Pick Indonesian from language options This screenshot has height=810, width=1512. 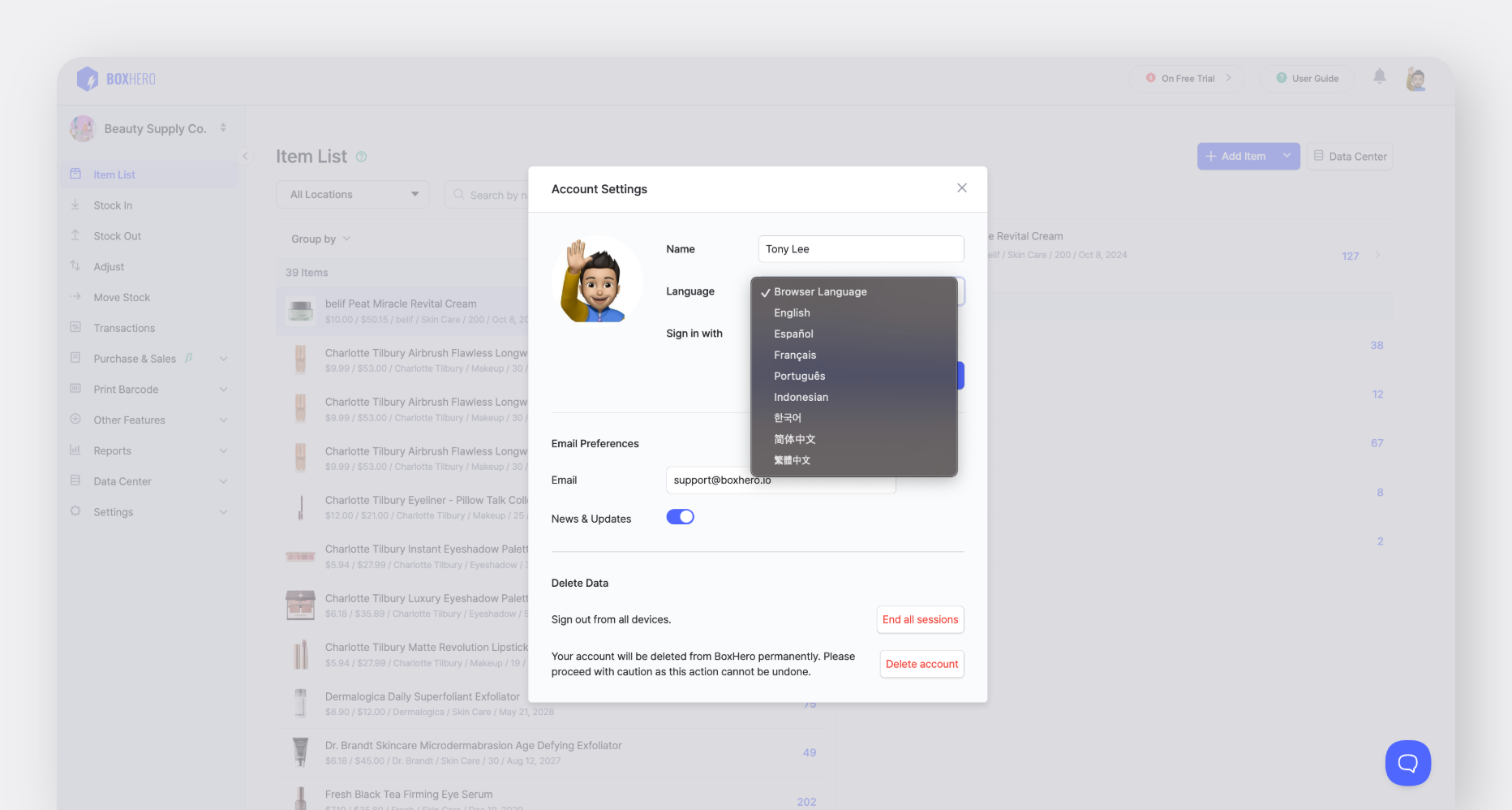click(x=801, y=398)
